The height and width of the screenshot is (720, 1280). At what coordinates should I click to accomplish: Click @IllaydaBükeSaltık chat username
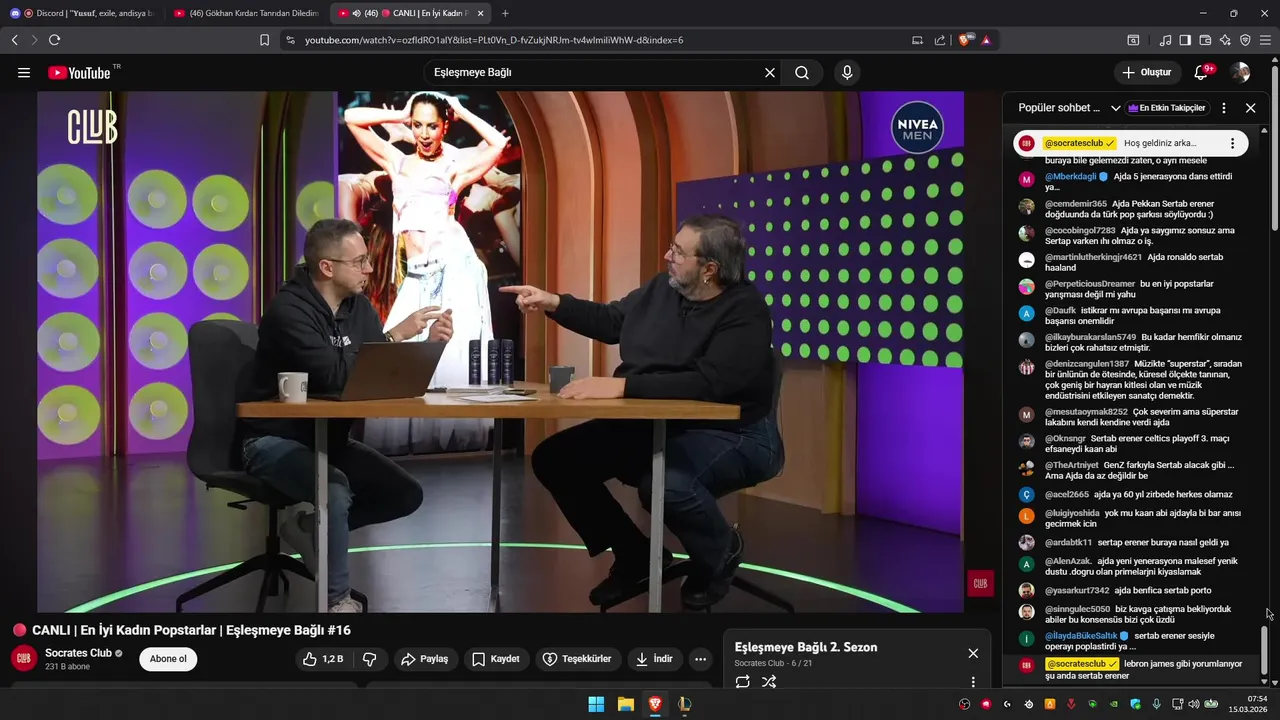[1081, 636]
